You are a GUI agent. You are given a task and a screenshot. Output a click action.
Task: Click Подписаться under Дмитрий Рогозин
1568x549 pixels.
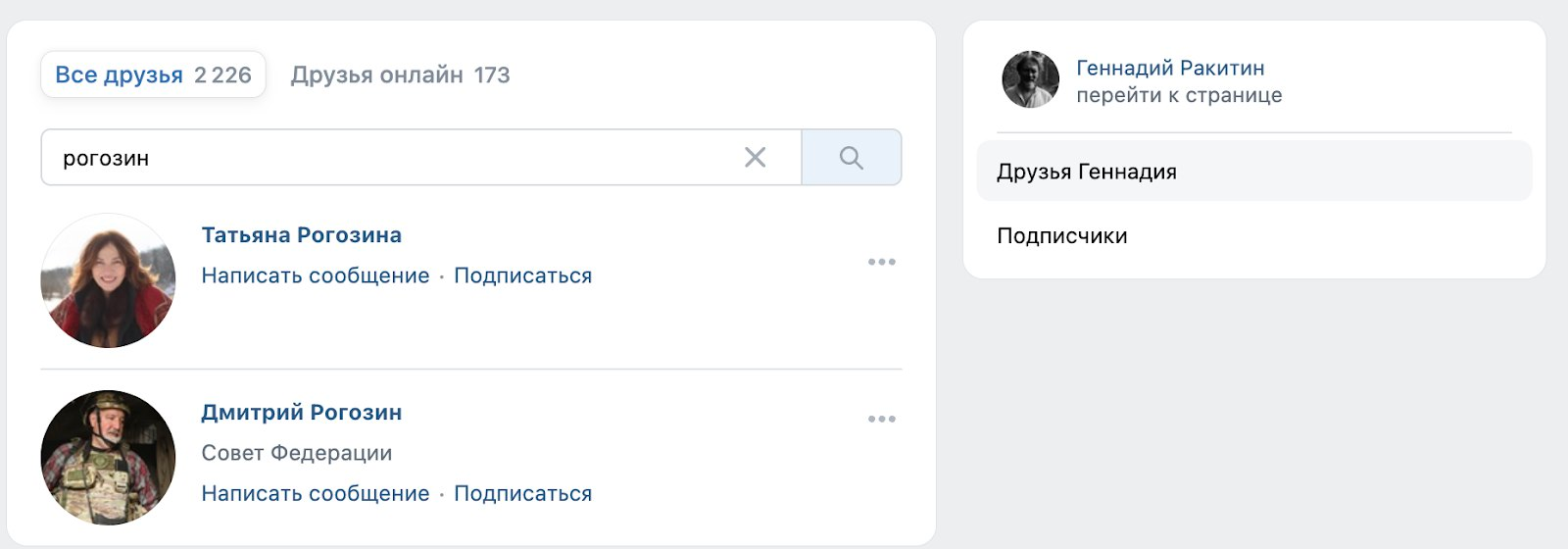(x=523, y=493)
